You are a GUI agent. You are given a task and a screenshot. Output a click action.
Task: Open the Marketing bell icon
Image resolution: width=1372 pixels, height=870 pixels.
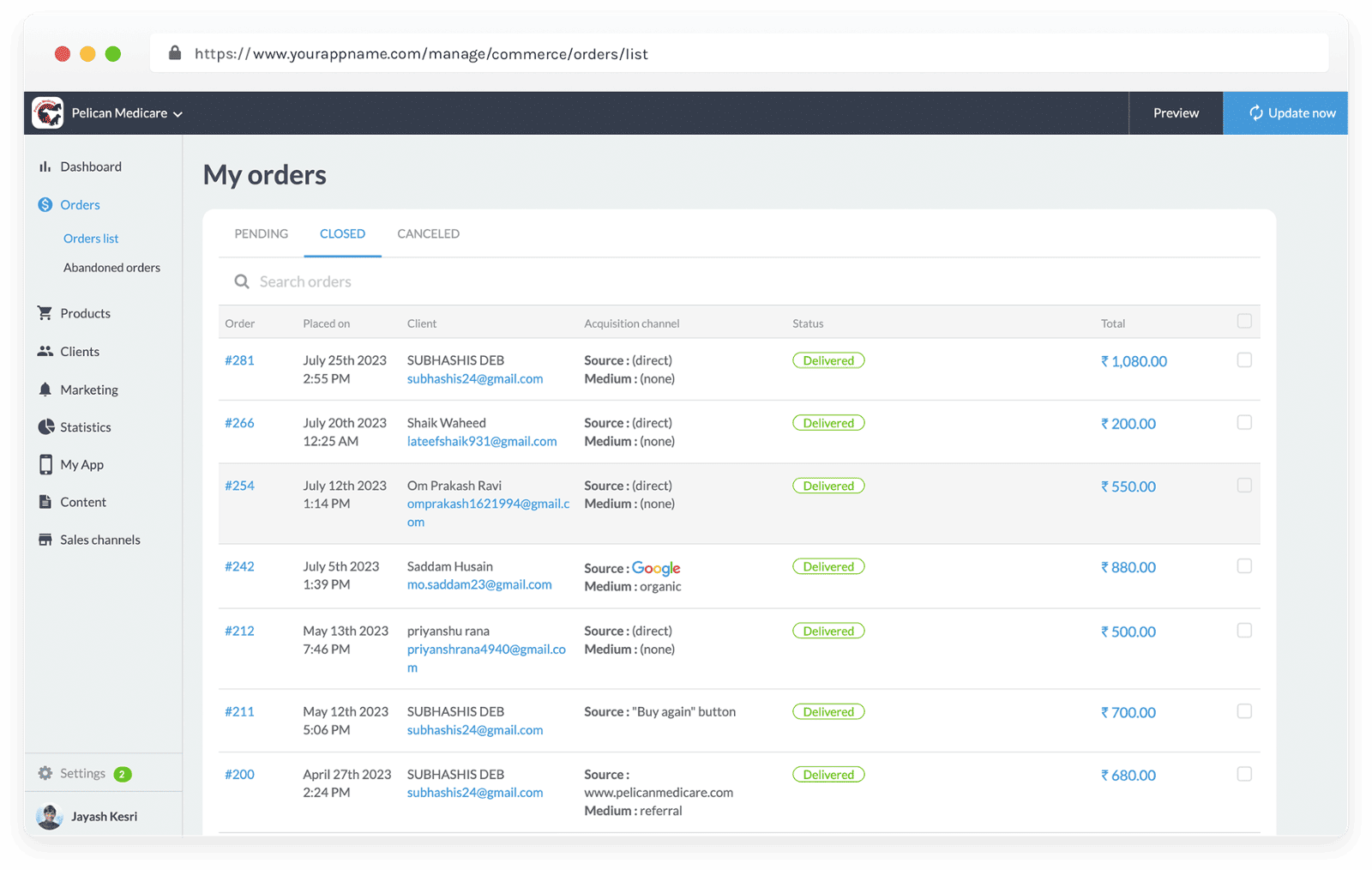(45, 389)
